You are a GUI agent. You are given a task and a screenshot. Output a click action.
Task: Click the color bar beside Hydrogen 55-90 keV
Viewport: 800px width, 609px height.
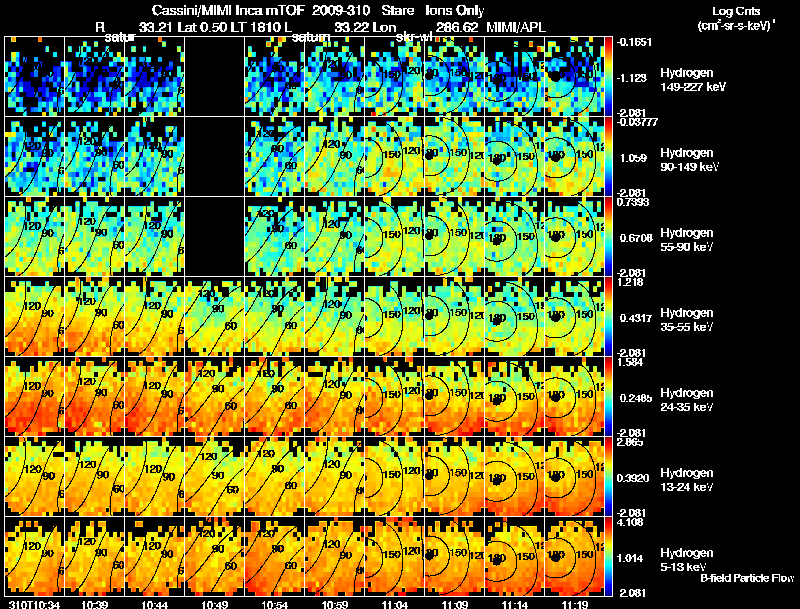tap(608, 237)
